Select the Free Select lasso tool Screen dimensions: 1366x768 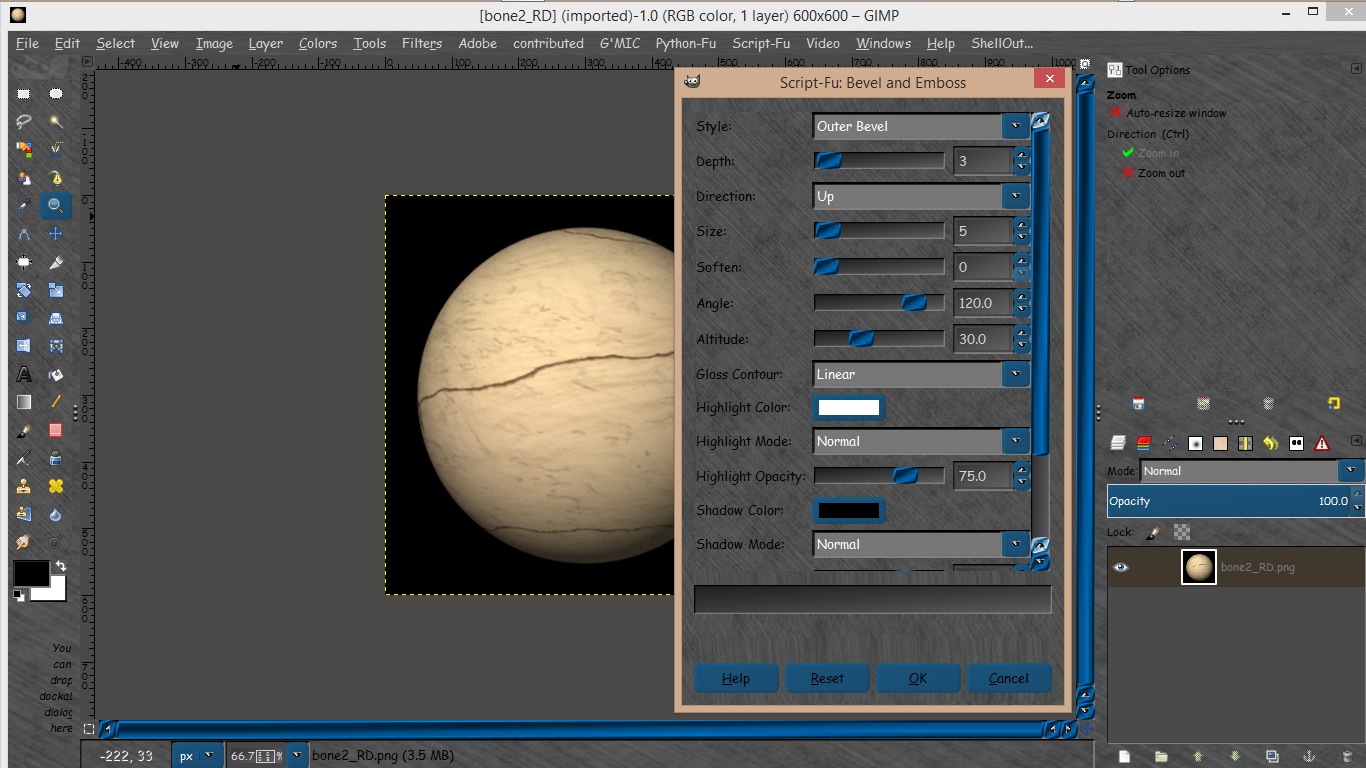[24, 122]
